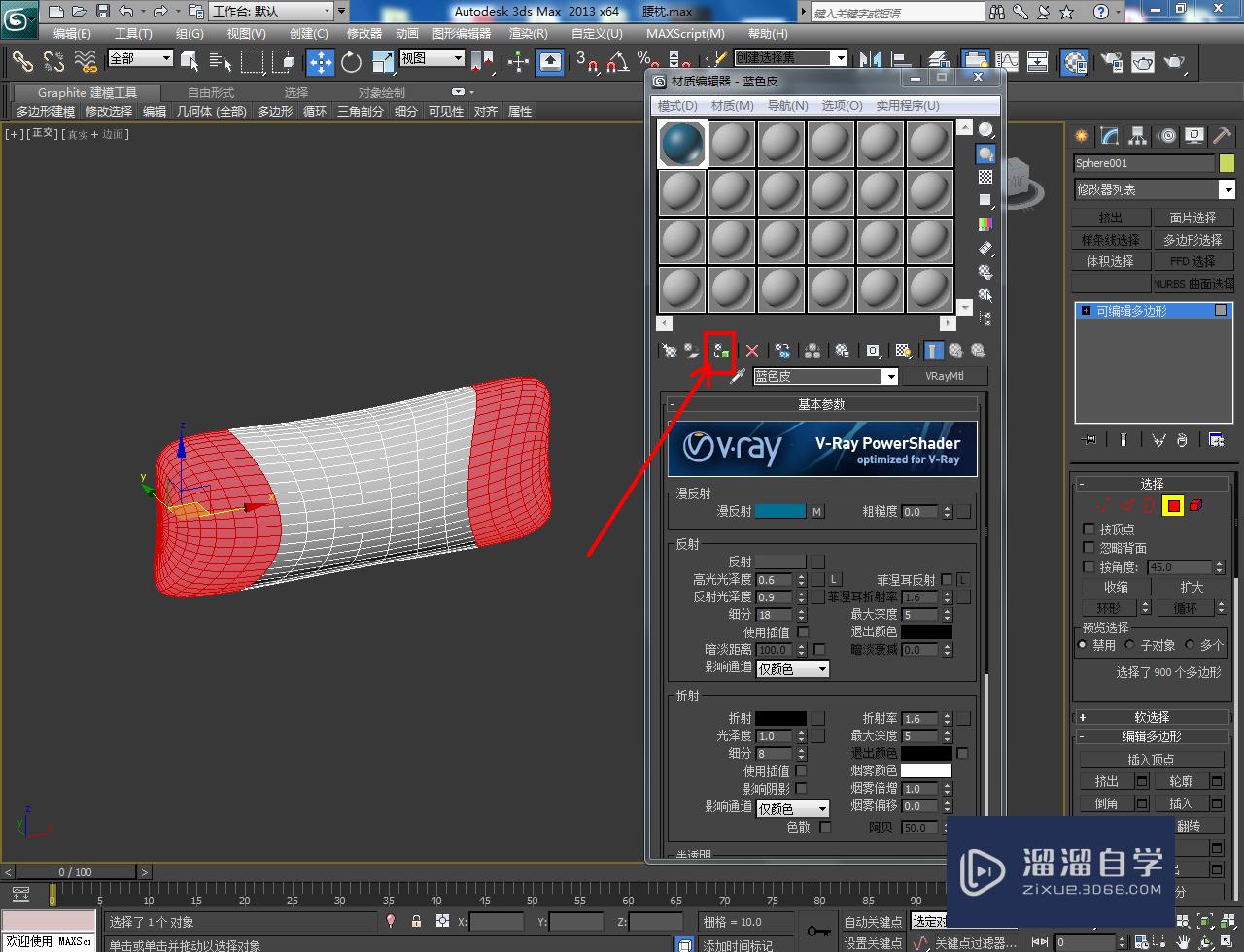The image size is (1244, 952).
Task: Reset material with the red X icon
Action: click(752, 351)
